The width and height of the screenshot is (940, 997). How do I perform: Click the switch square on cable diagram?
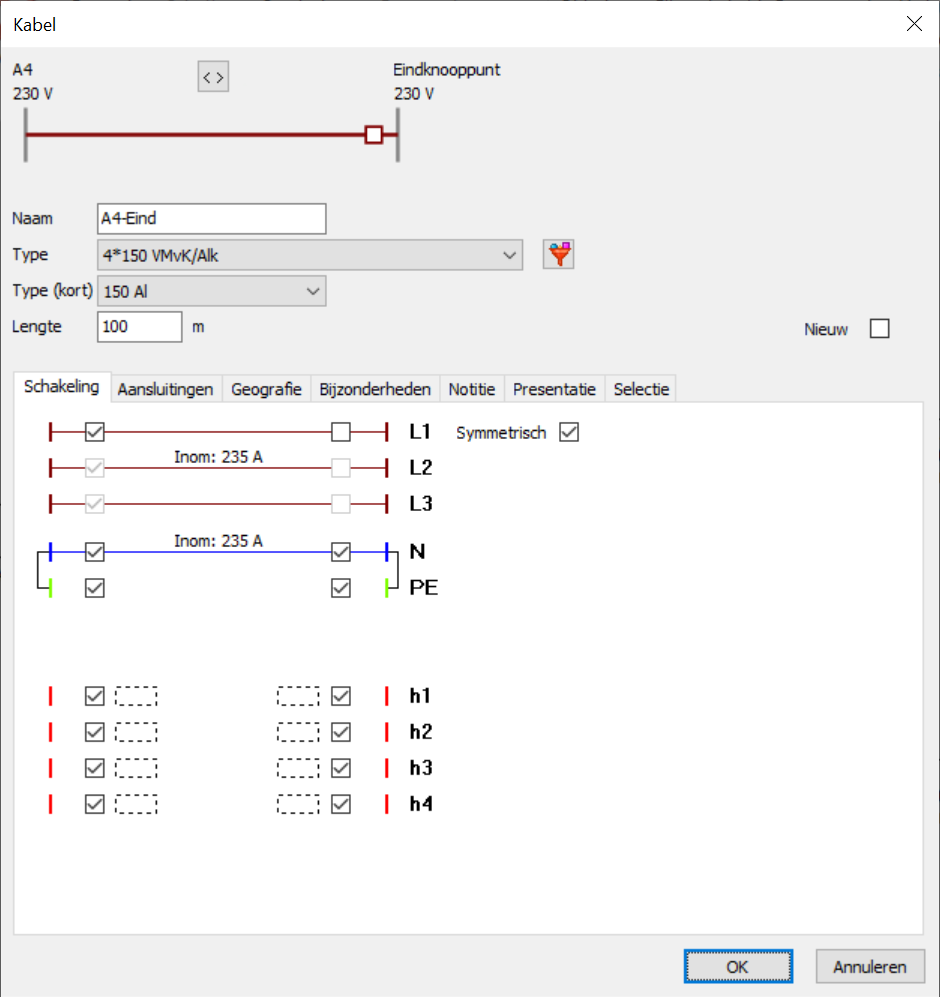373,134
